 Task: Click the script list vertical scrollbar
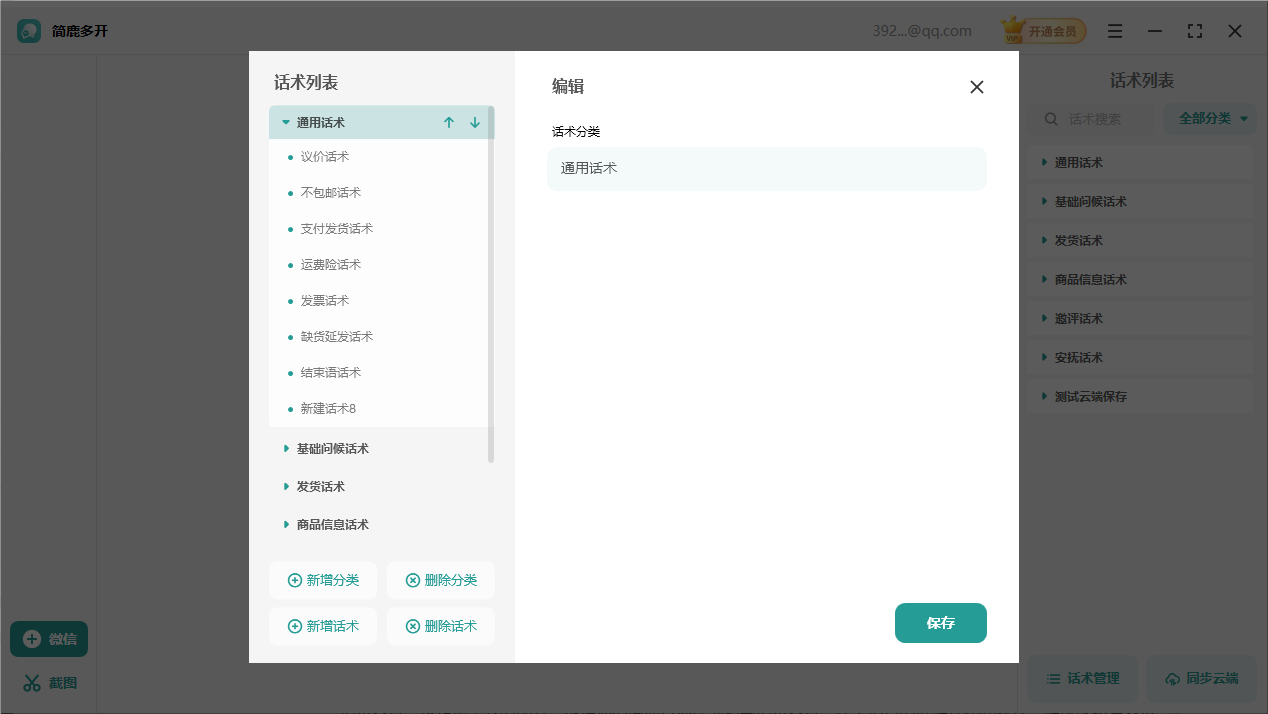click(491, 285)
